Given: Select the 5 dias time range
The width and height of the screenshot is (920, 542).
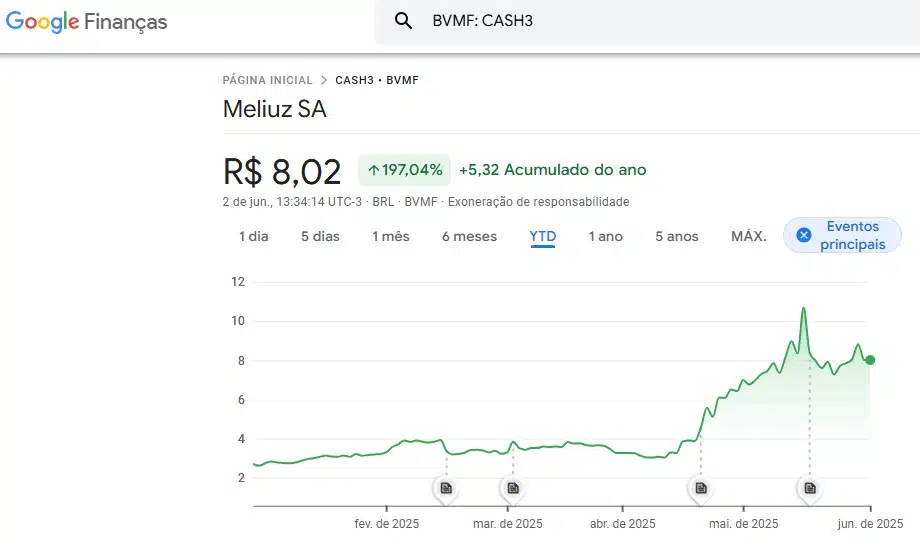Looking at the screenshot, I should [x=320, y=236].
